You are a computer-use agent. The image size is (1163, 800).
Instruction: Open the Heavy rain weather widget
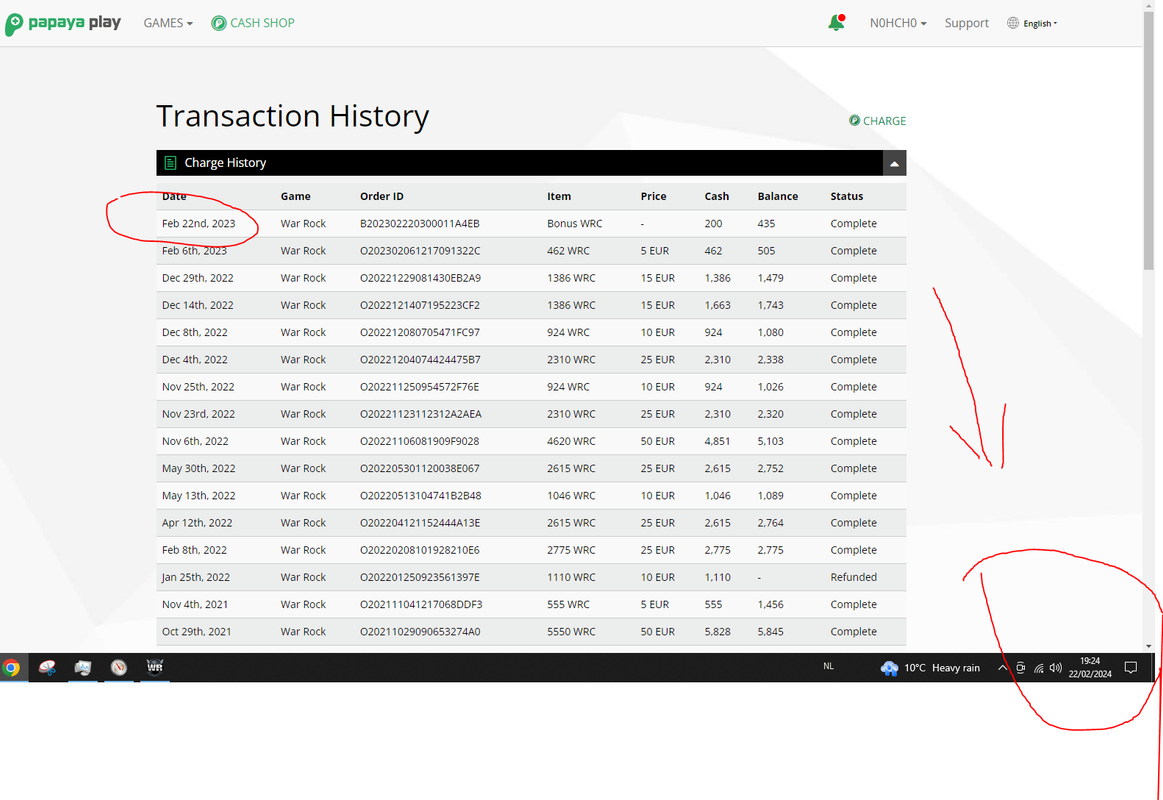coord(930,668)
